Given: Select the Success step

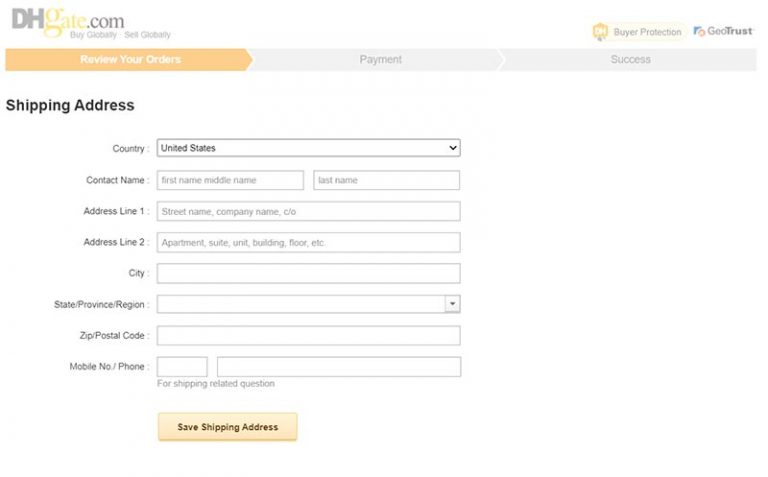Looking at the screenshot, I should click(x=630, y=60).
